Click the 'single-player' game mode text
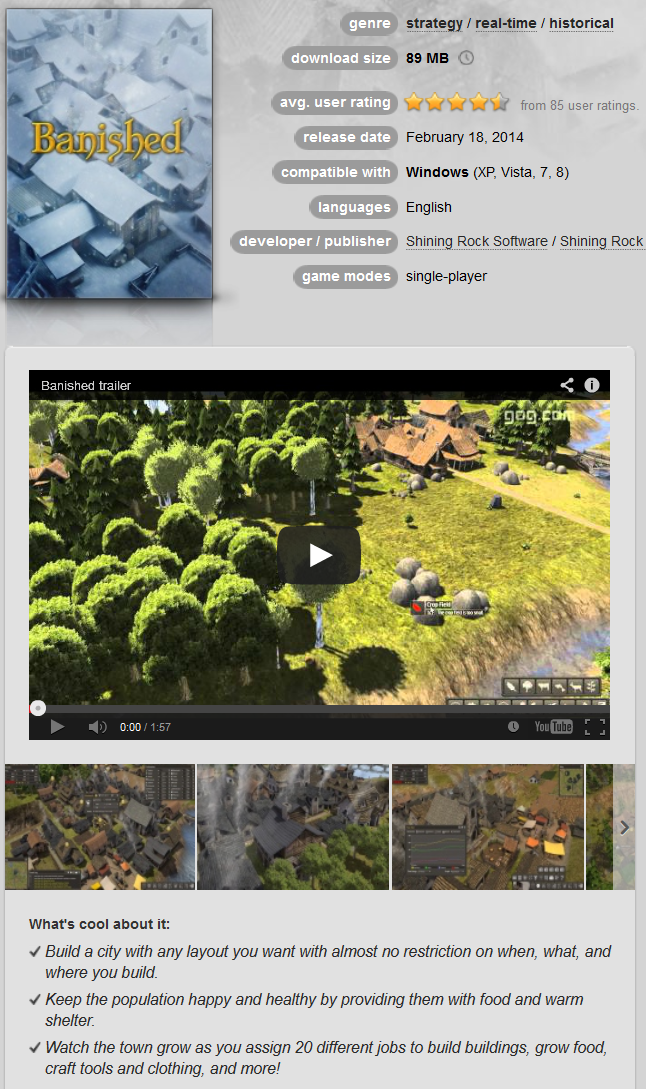 pos(447,276)
